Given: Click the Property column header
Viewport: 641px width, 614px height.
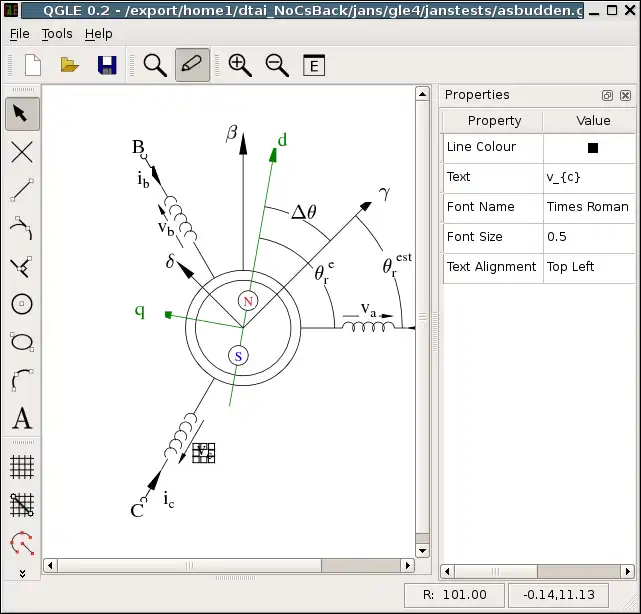Looking at the screenshot, I should pyautogui.click(x=494, y=121).
